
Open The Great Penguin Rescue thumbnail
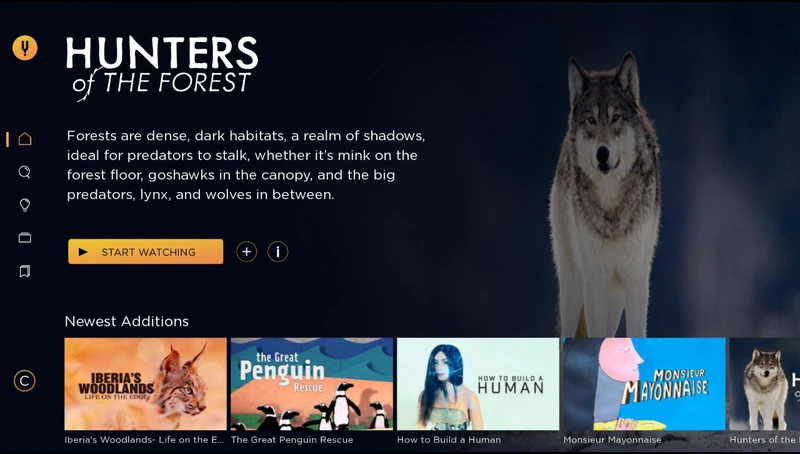tap(312, 384)
